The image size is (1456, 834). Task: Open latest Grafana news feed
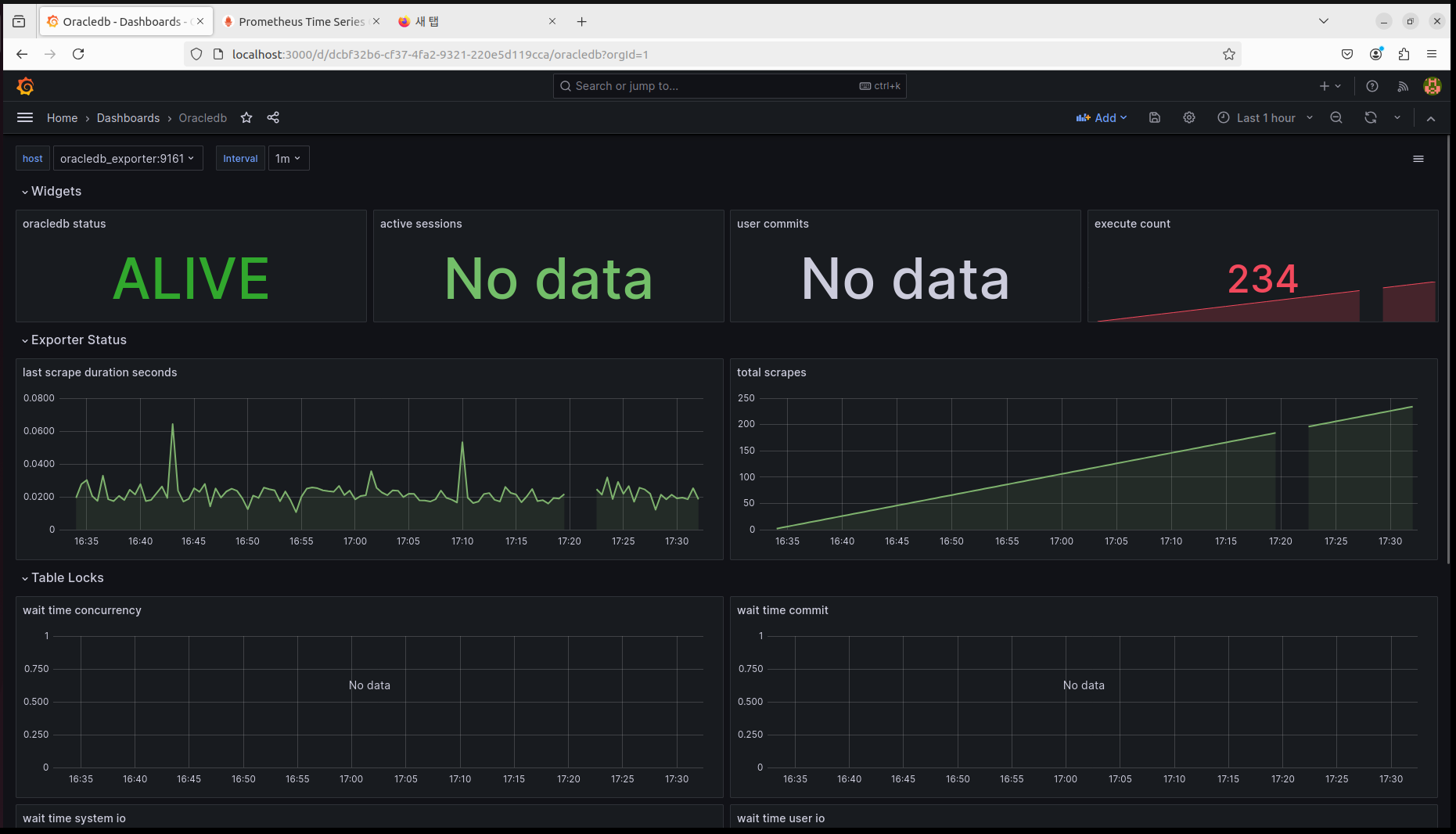1403,86
